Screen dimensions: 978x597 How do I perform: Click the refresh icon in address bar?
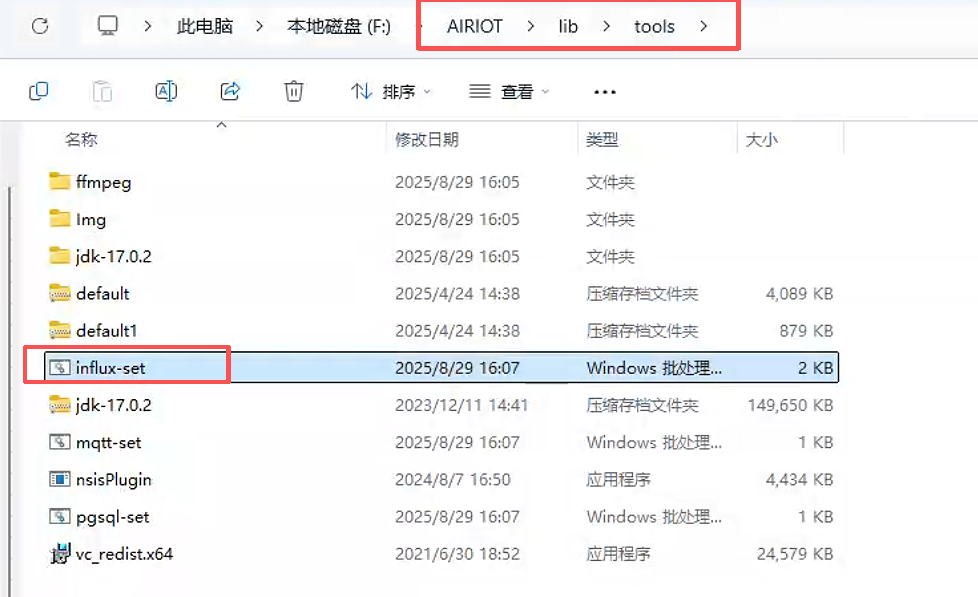click(x=40, y=26)
